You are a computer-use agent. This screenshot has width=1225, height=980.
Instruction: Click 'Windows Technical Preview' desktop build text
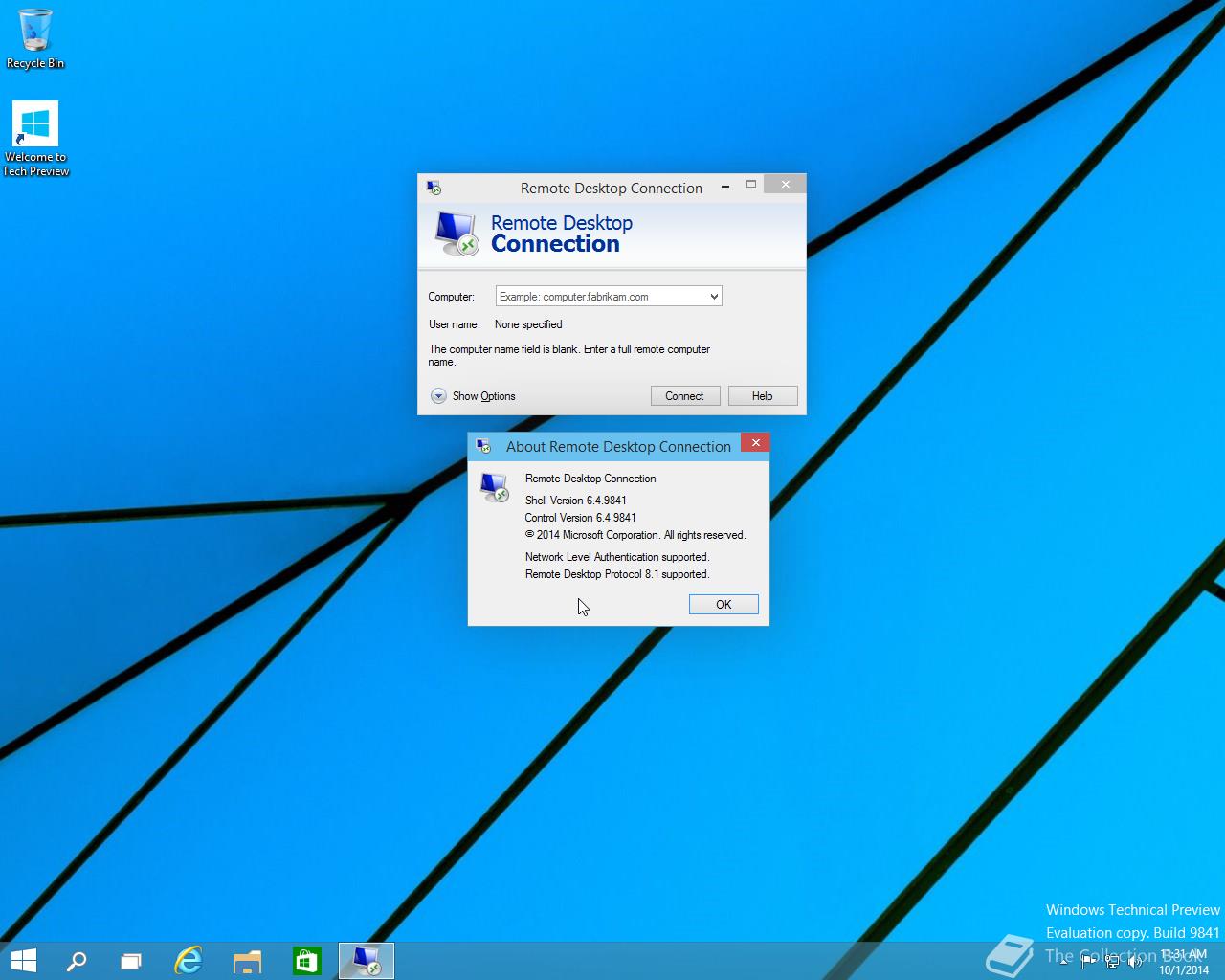tap(1133, 910)
